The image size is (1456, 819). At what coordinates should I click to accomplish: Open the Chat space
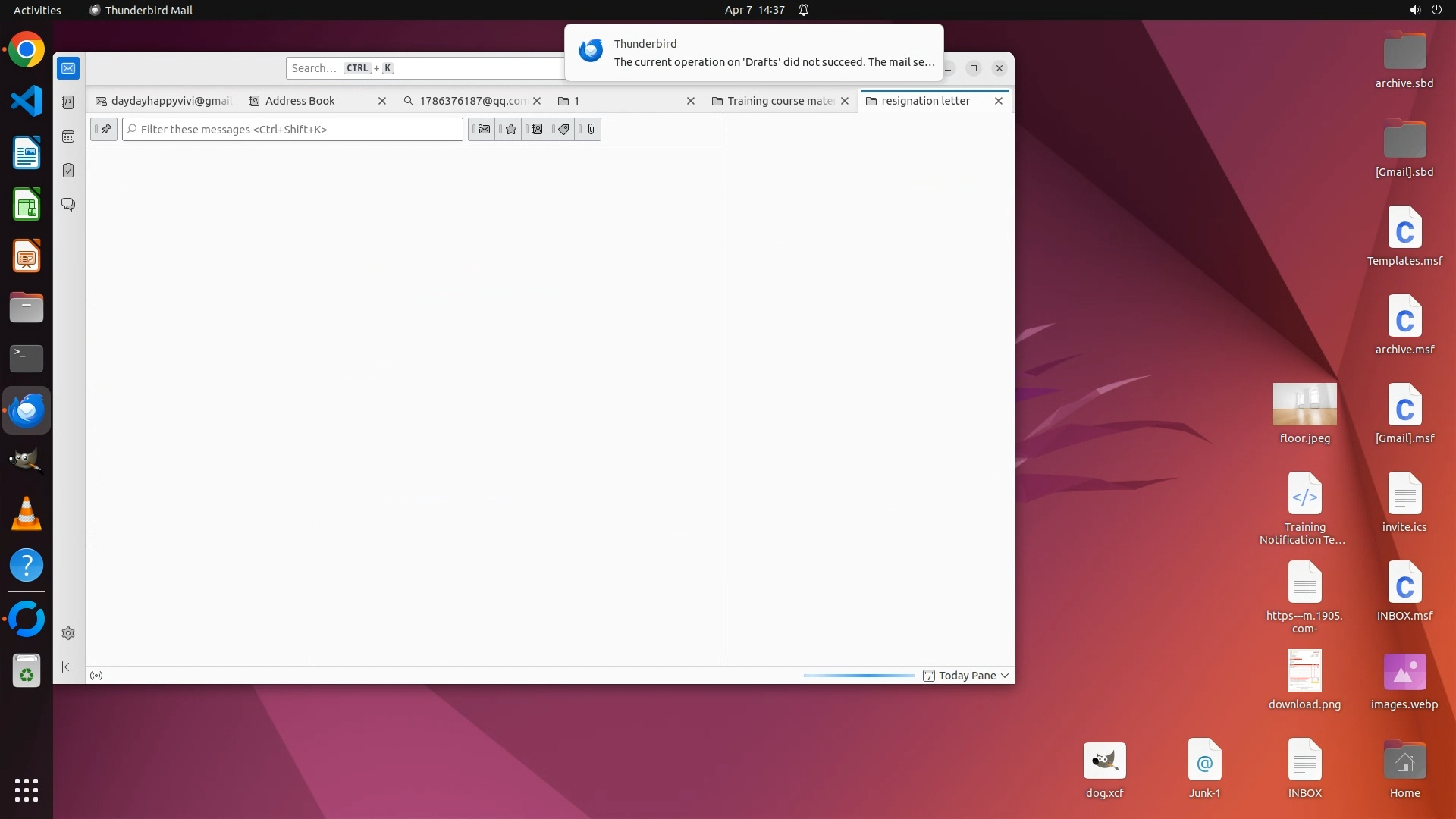click(68, 205)
